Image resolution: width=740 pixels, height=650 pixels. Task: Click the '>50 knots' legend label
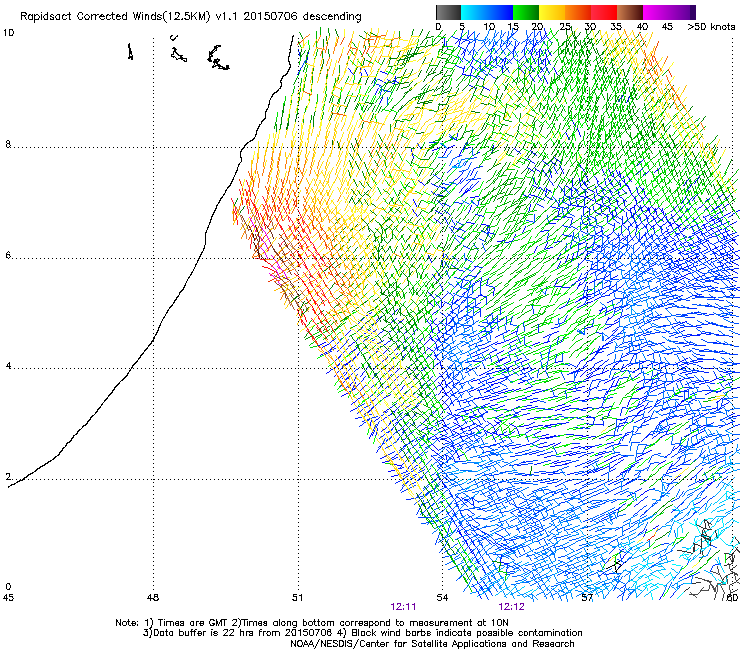[711, 27]
